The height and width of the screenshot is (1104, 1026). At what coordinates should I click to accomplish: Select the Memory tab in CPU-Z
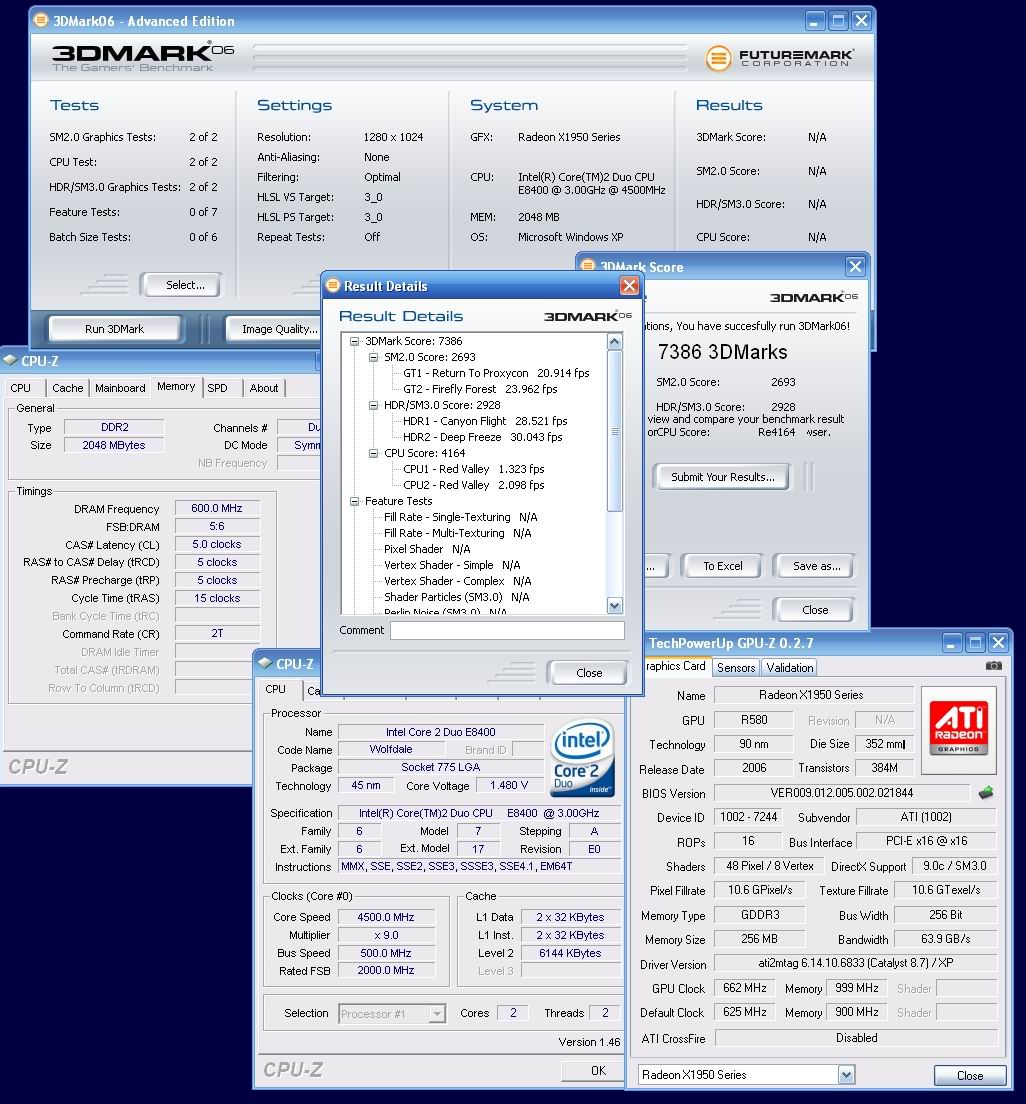click(176, 387)
